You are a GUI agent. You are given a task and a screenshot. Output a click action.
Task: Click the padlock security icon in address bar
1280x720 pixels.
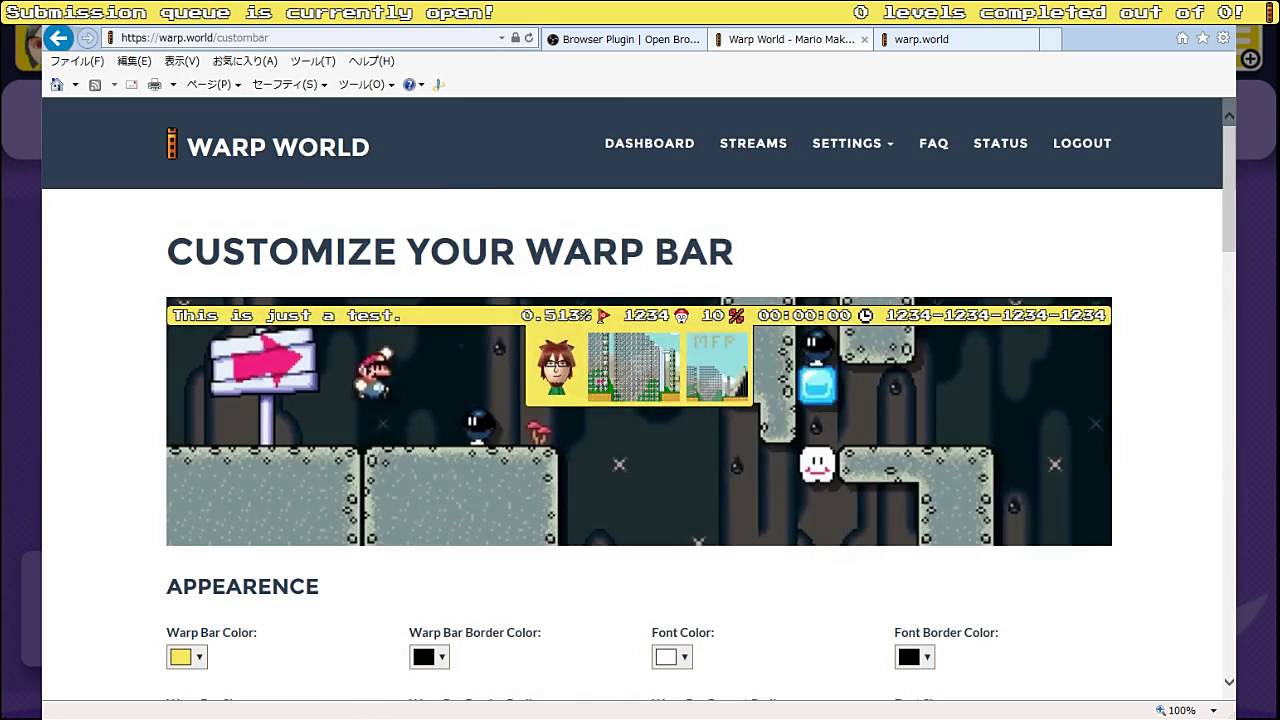pos(516,38)
